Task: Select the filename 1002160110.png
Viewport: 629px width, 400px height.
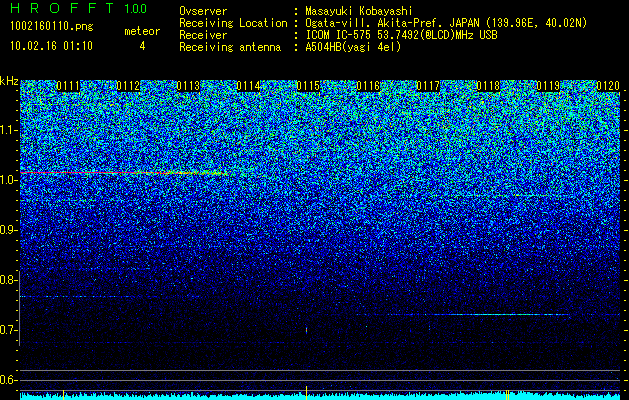Action: point(52,26)
